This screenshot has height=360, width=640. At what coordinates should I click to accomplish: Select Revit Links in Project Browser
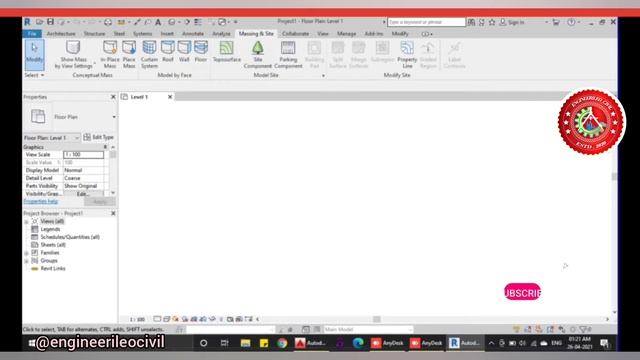[53, 269]
